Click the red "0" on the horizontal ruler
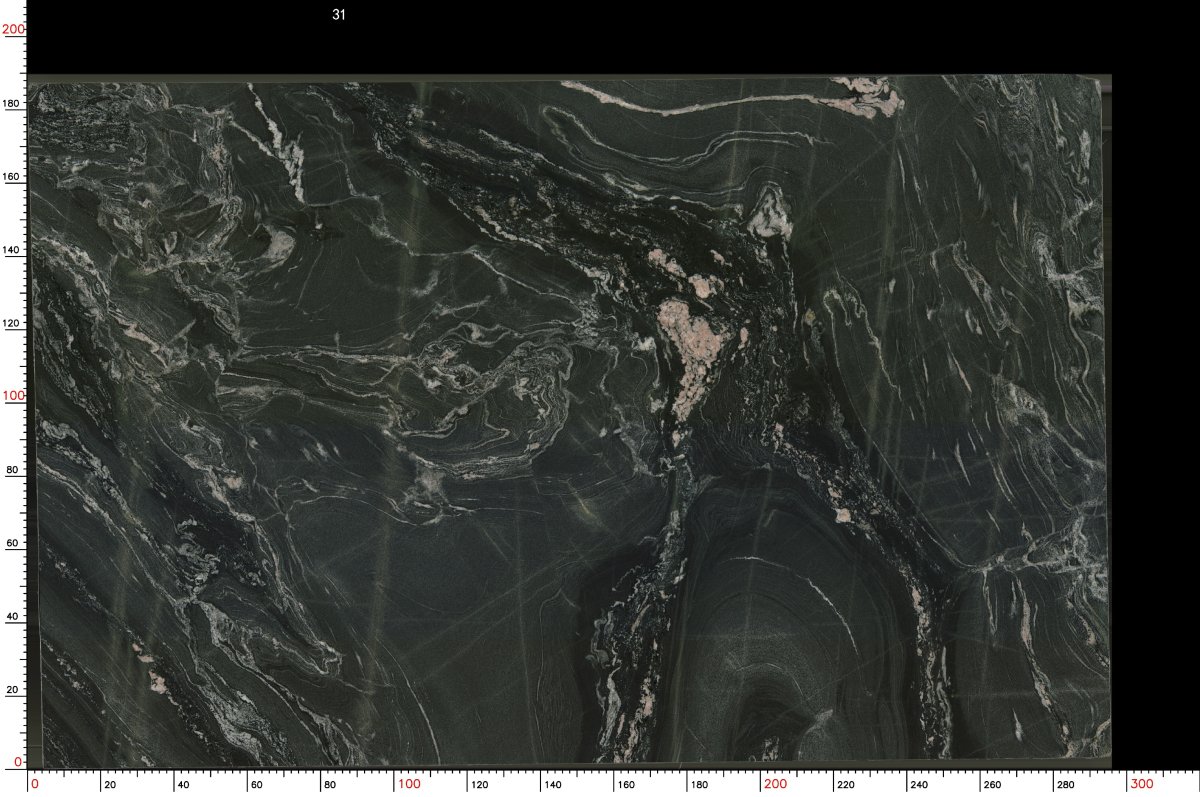 (x=35, y=784)
